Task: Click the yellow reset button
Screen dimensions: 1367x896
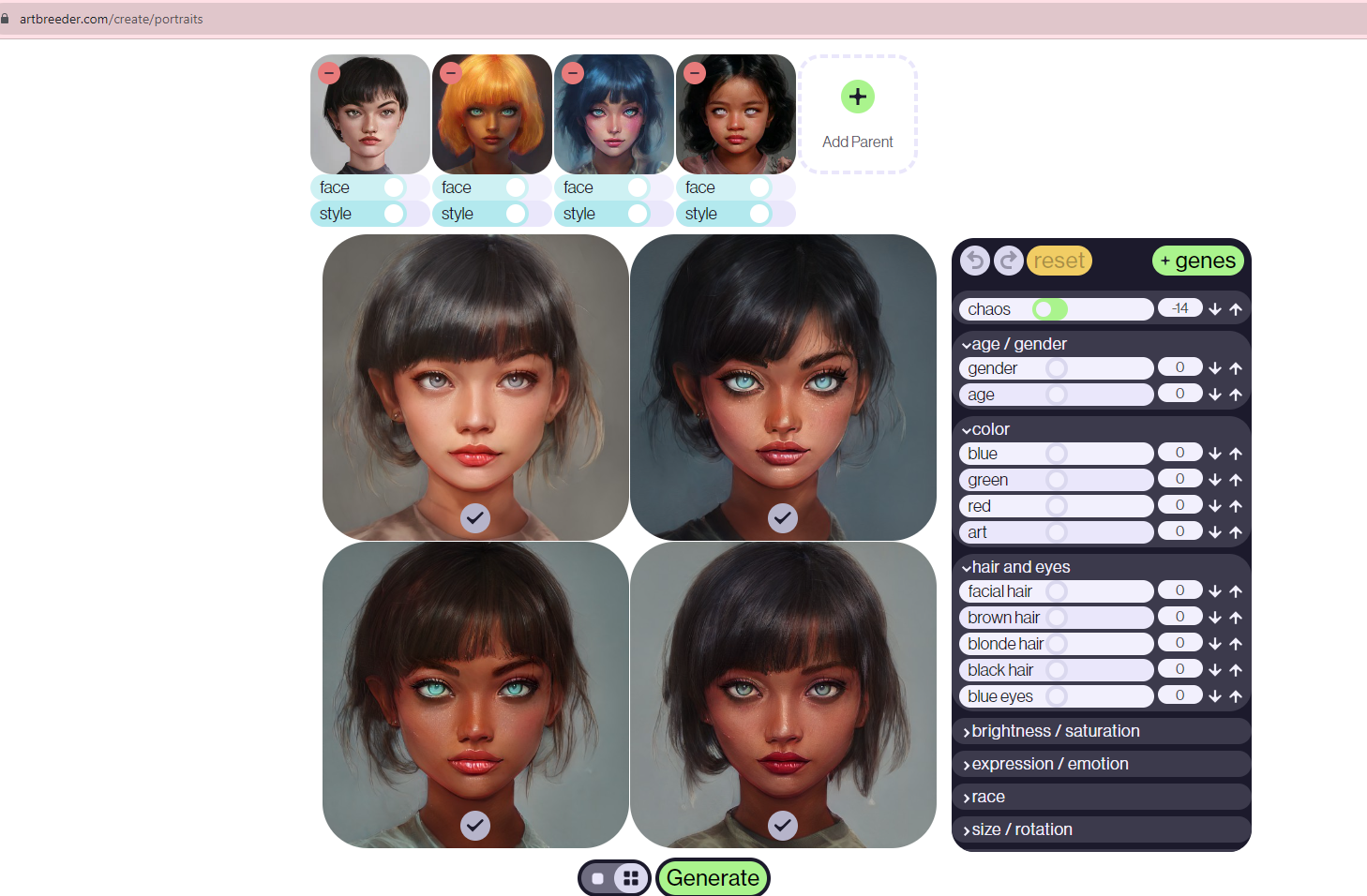Action: tap(1059, 261)
